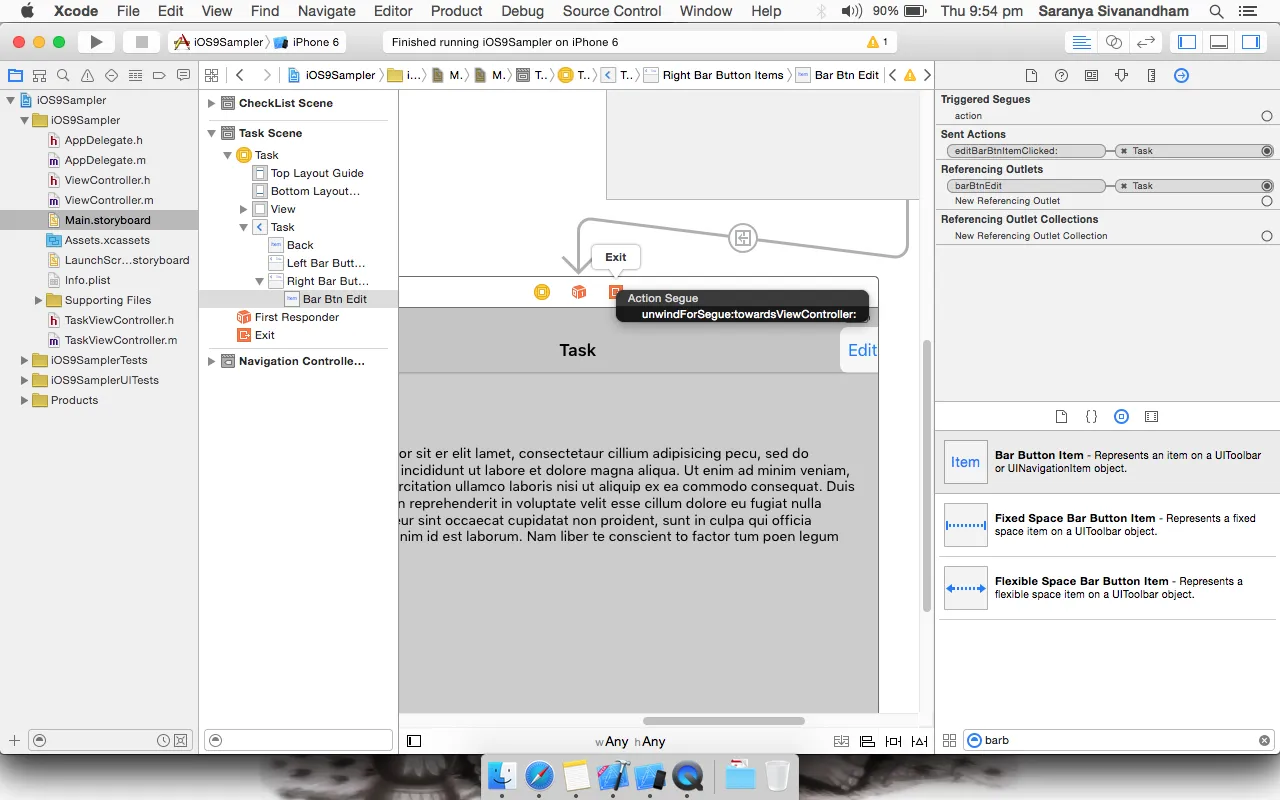Toggle the document outline panel
This screenshot has width=1280, height=800.
414,741
